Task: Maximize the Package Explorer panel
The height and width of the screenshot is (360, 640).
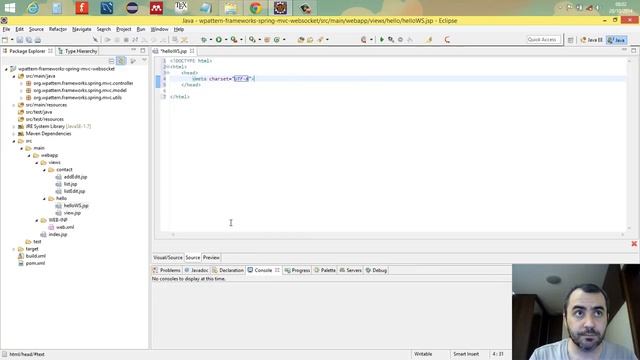Action: pyautogui.click(x=142, y=51)
